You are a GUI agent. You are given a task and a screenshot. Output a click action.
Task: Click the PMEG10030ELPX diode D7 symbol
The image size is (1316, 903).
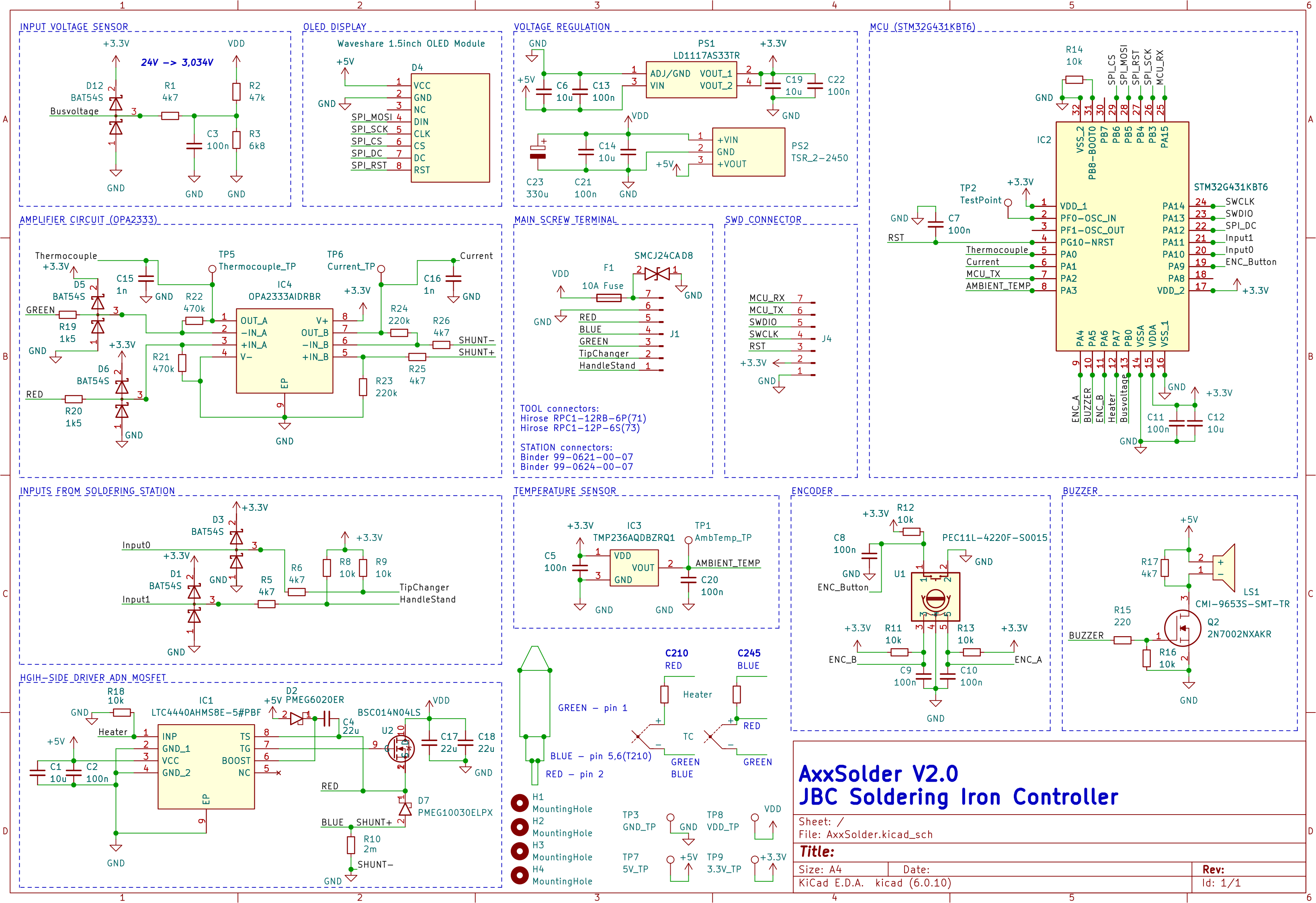click(405, 809)
